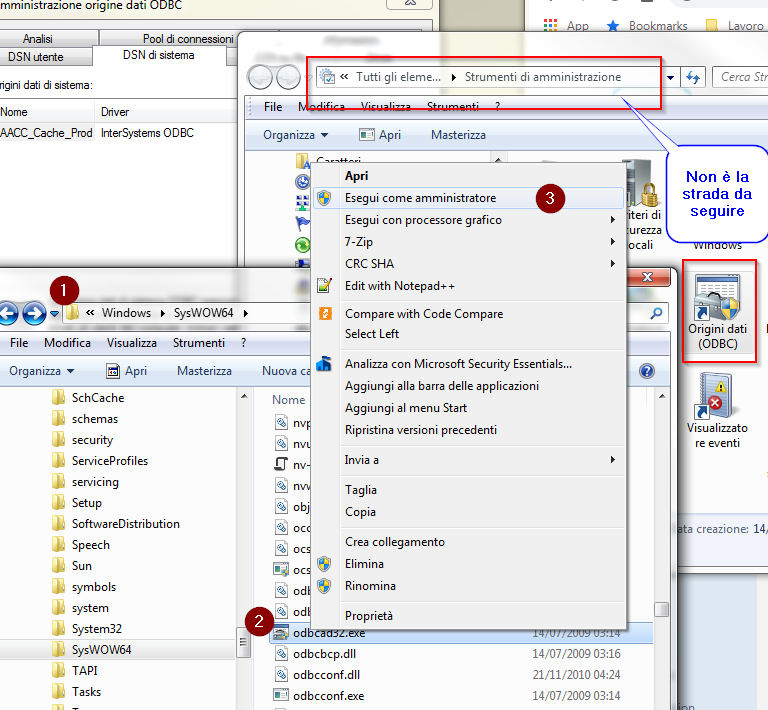Viewport: 768px width, 710px height.
Task: Expand the Invia a submenu
Action: pos(613,459)
